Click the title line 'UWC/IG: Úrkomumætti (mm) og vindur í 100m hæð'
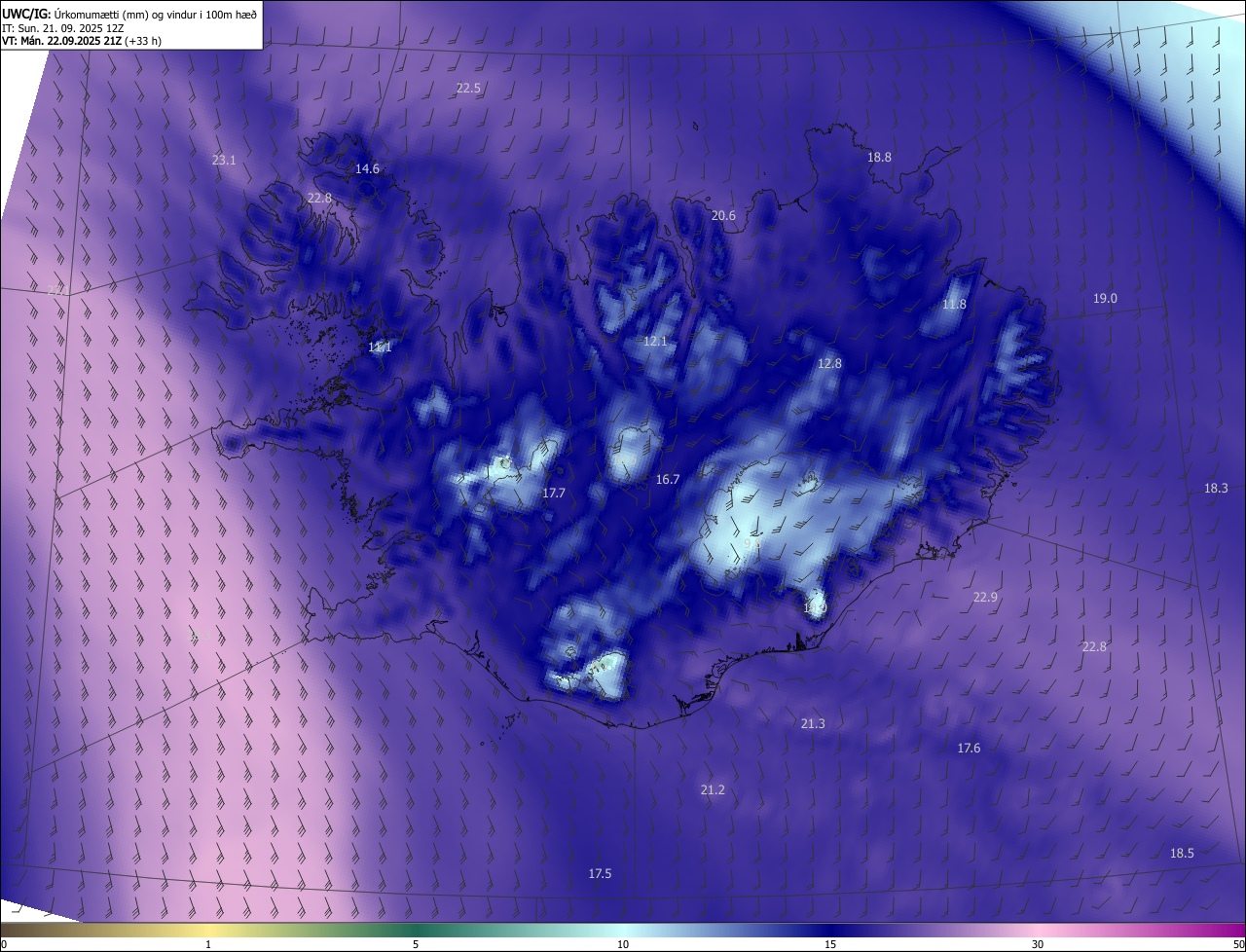 tap(129, 14)
